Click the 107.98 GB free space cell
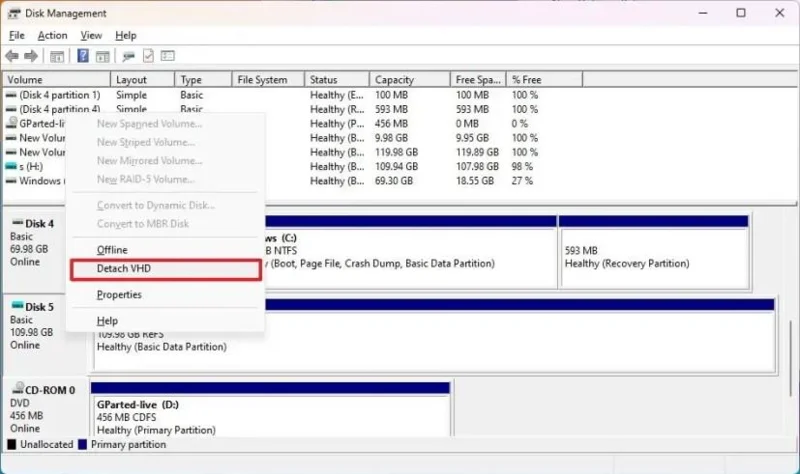This screenshot has height=474, width=800. click(477, 166)
